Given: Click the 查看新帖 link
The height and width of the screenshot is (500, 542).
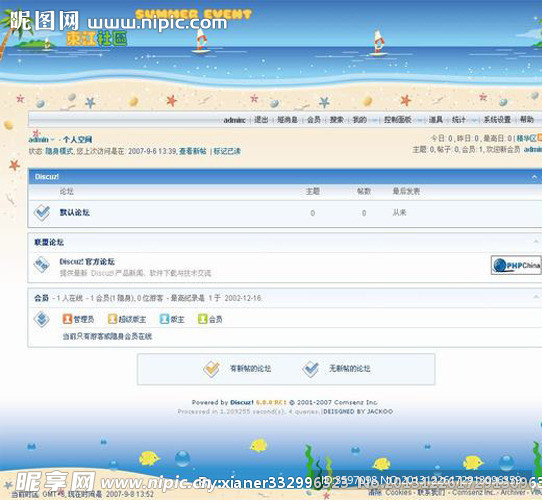Looking at the screenshot, I should coord(193,151).
